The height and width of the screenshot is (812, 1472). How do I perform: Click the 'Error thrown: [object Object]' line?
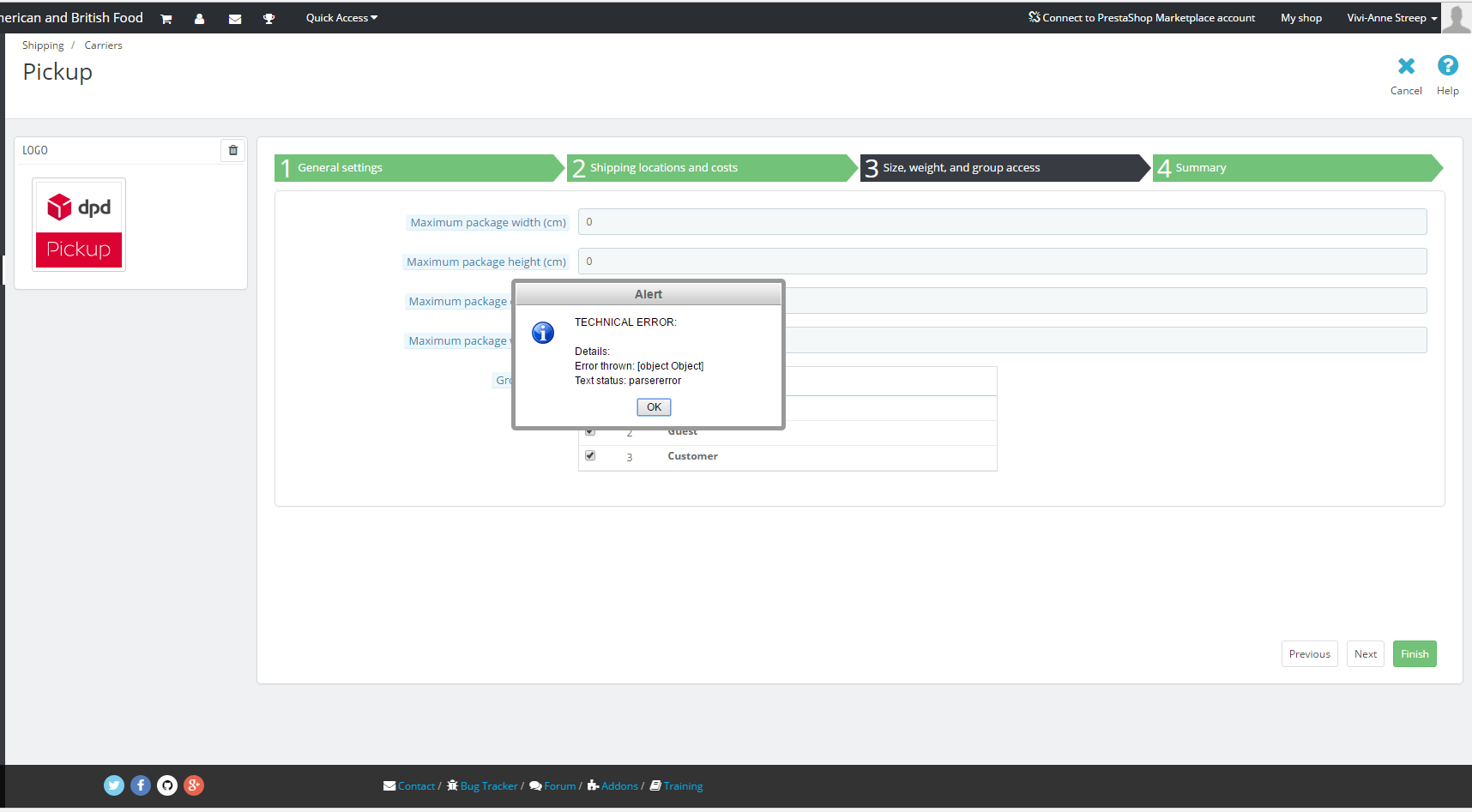click(639, 366)
